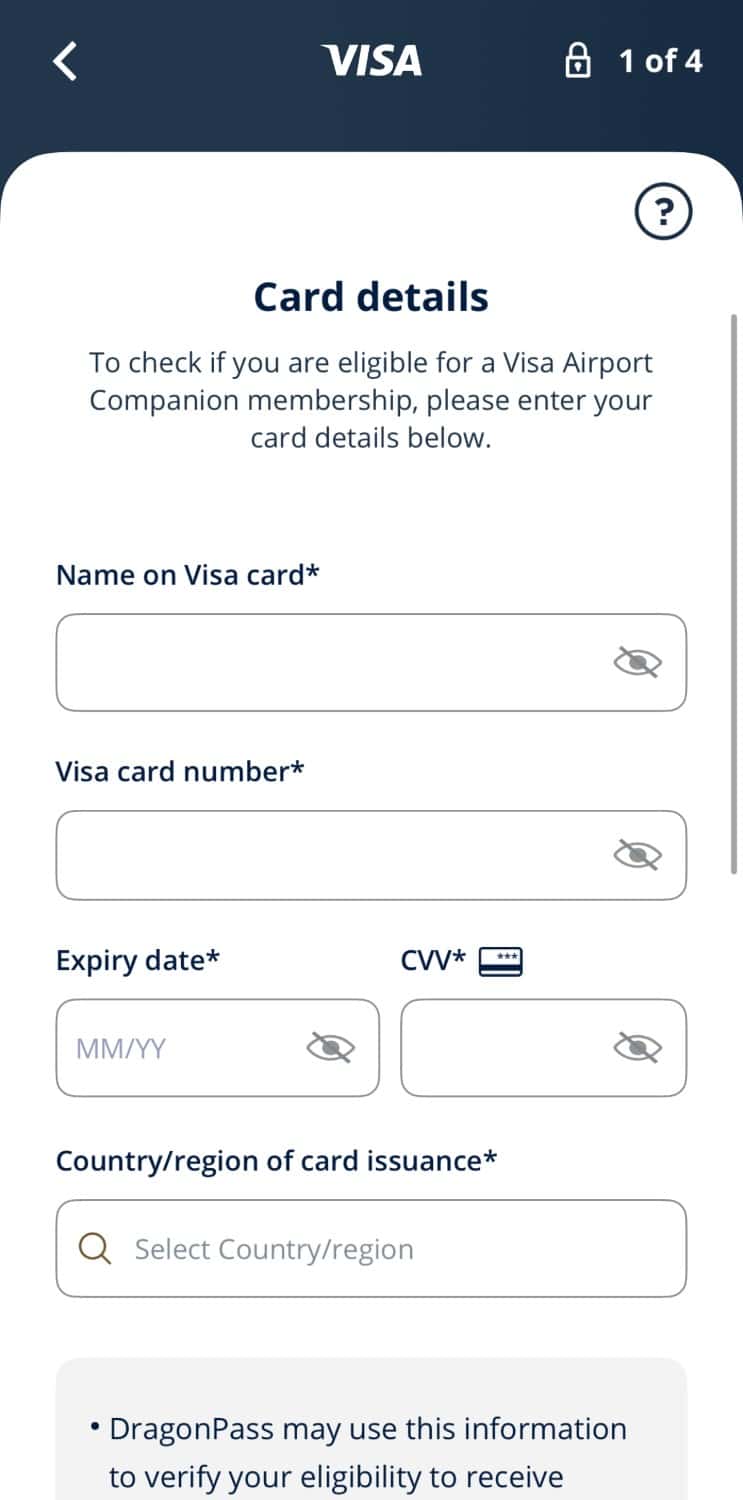Open the Select Country/region dropdown

coord(390,1249)
